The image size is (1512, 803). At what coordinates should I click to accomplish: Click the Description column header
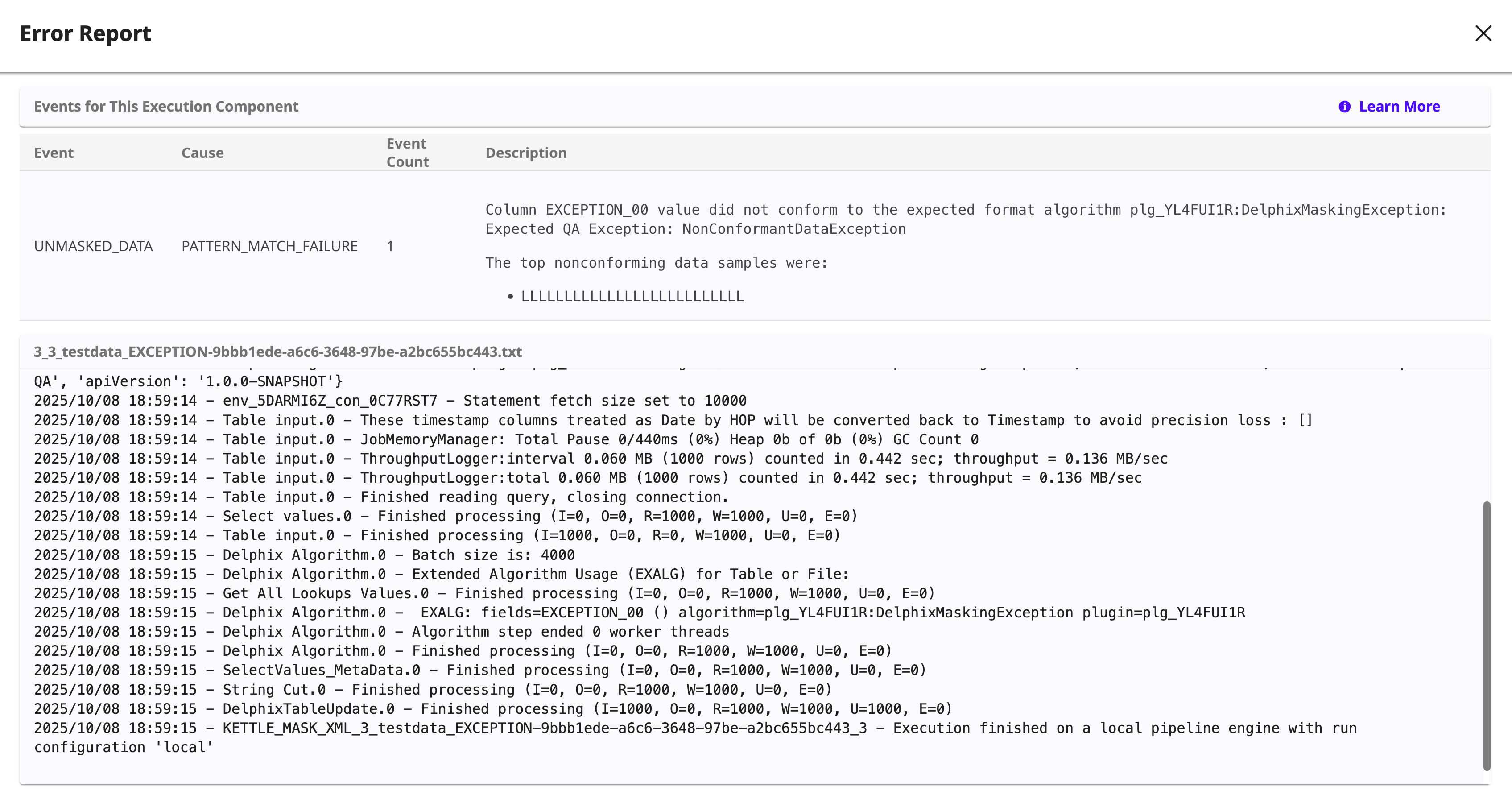[x=525, y=153]
